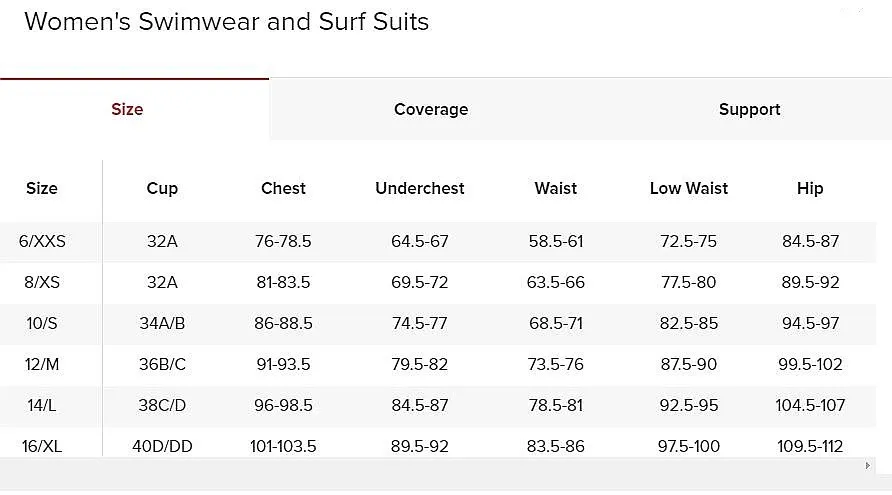
Task: Select the 14/L size row label
Action: 42,405
